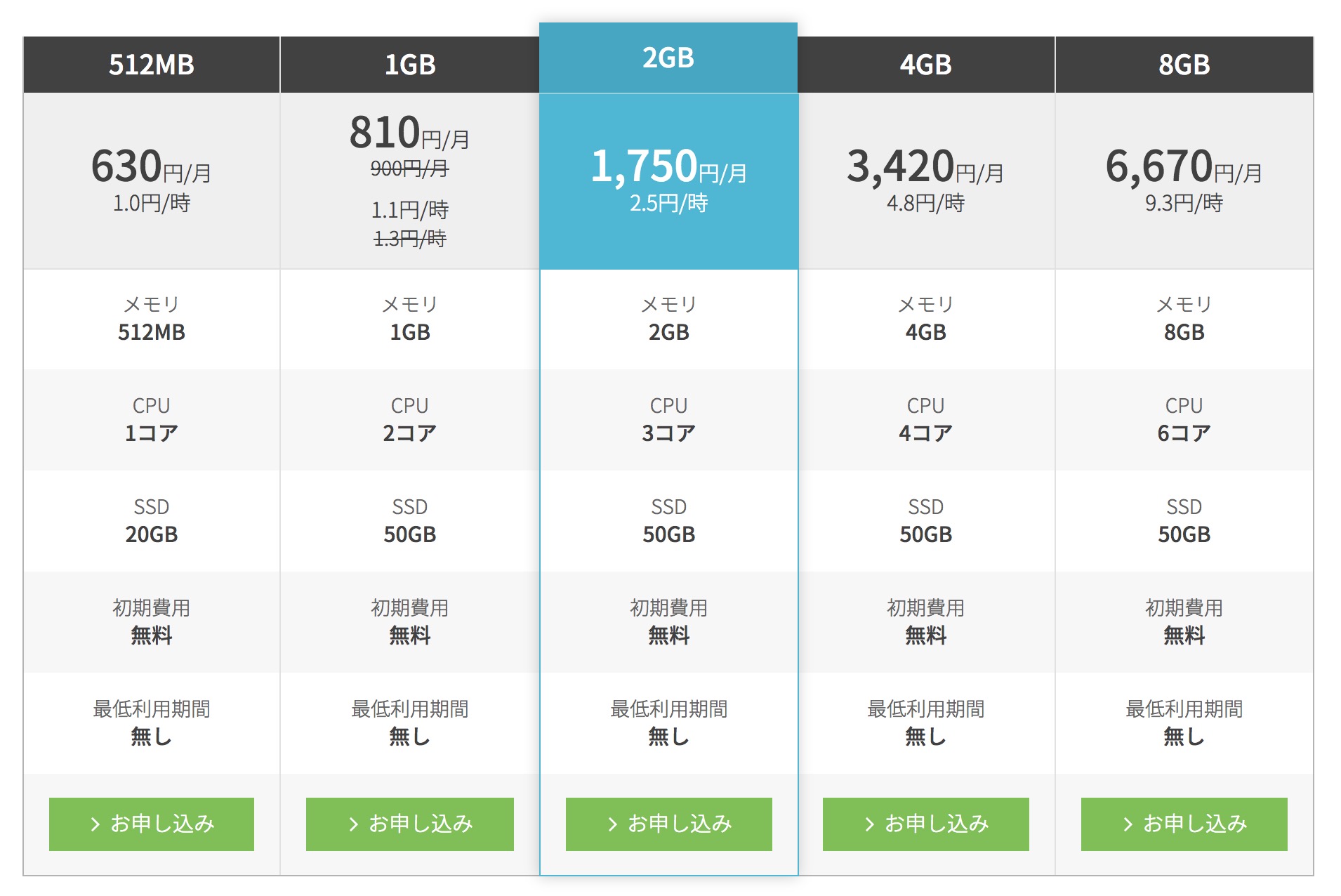The width and height of the screenshot is (1341, 896).
Task: Click the 810円/月 discounted price
Action: click(x=410, y=133)
